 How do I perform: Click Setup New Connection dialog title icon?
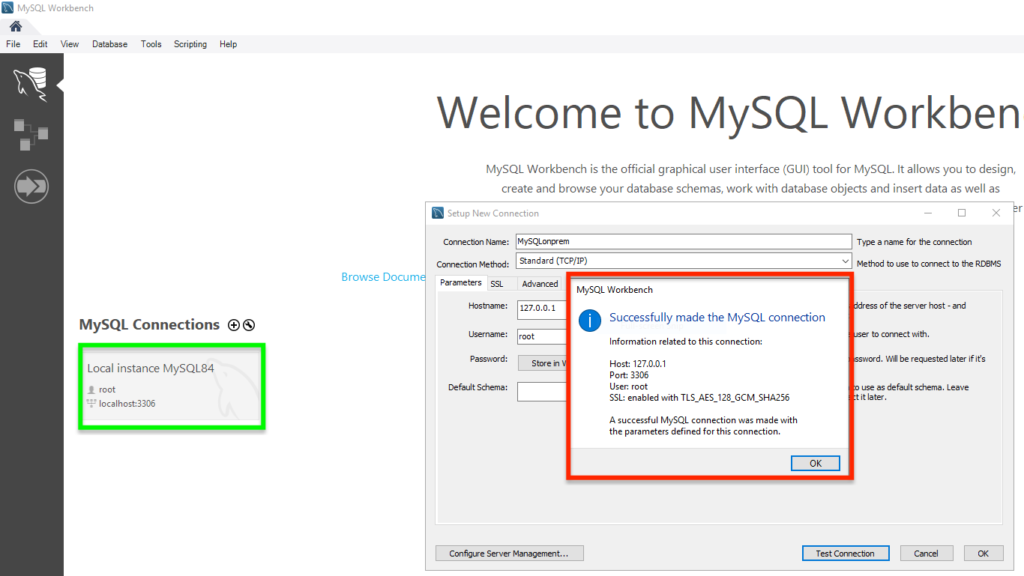[438, 213]
